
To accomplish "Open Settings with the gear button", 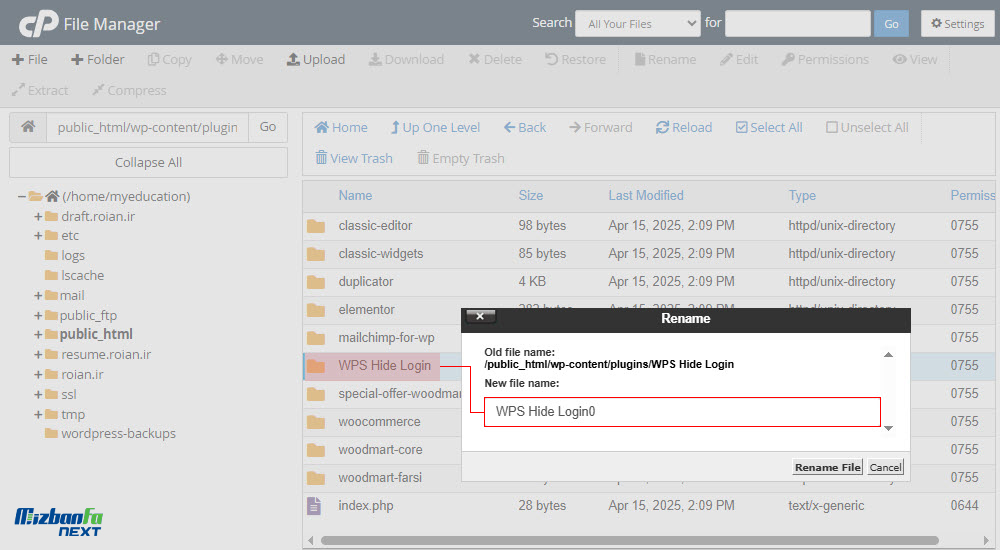I will point(957,24).
